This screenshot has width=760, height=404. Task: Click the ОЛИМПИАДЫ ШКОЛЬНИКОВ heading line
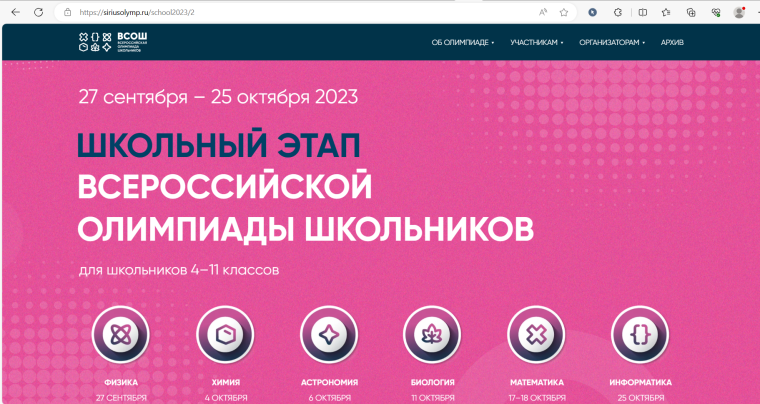pos(306,230)
